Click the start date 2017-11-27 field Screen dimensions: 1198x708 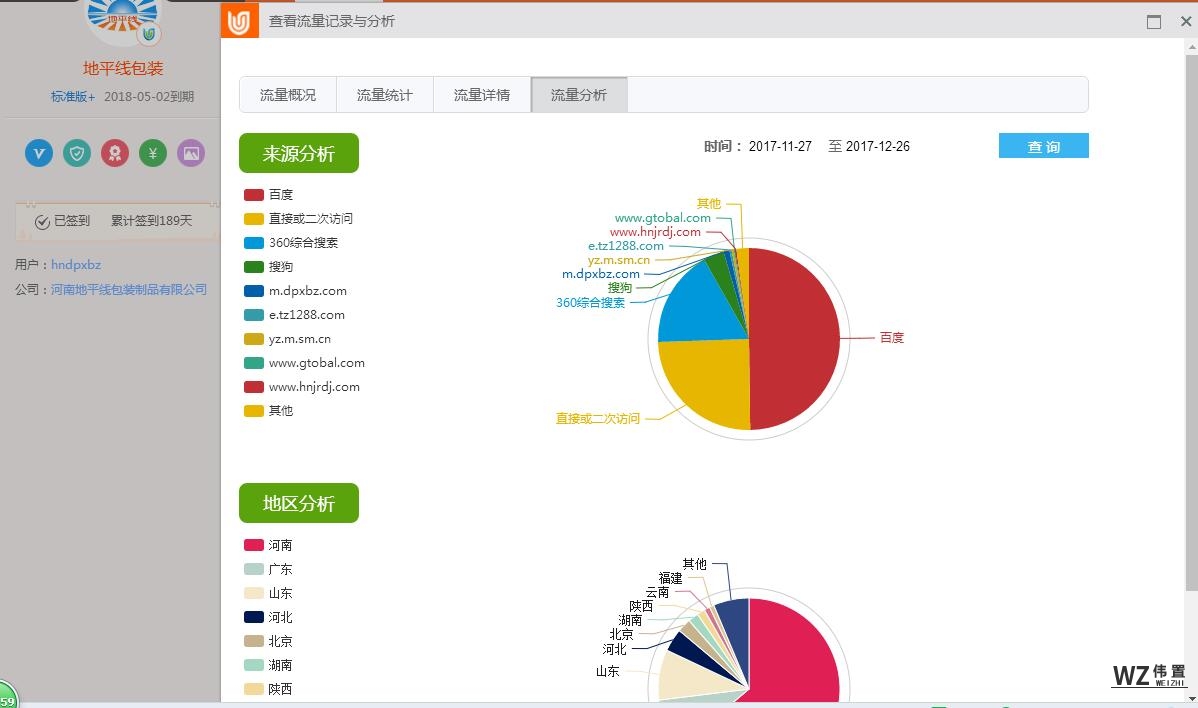click(780, 146)
